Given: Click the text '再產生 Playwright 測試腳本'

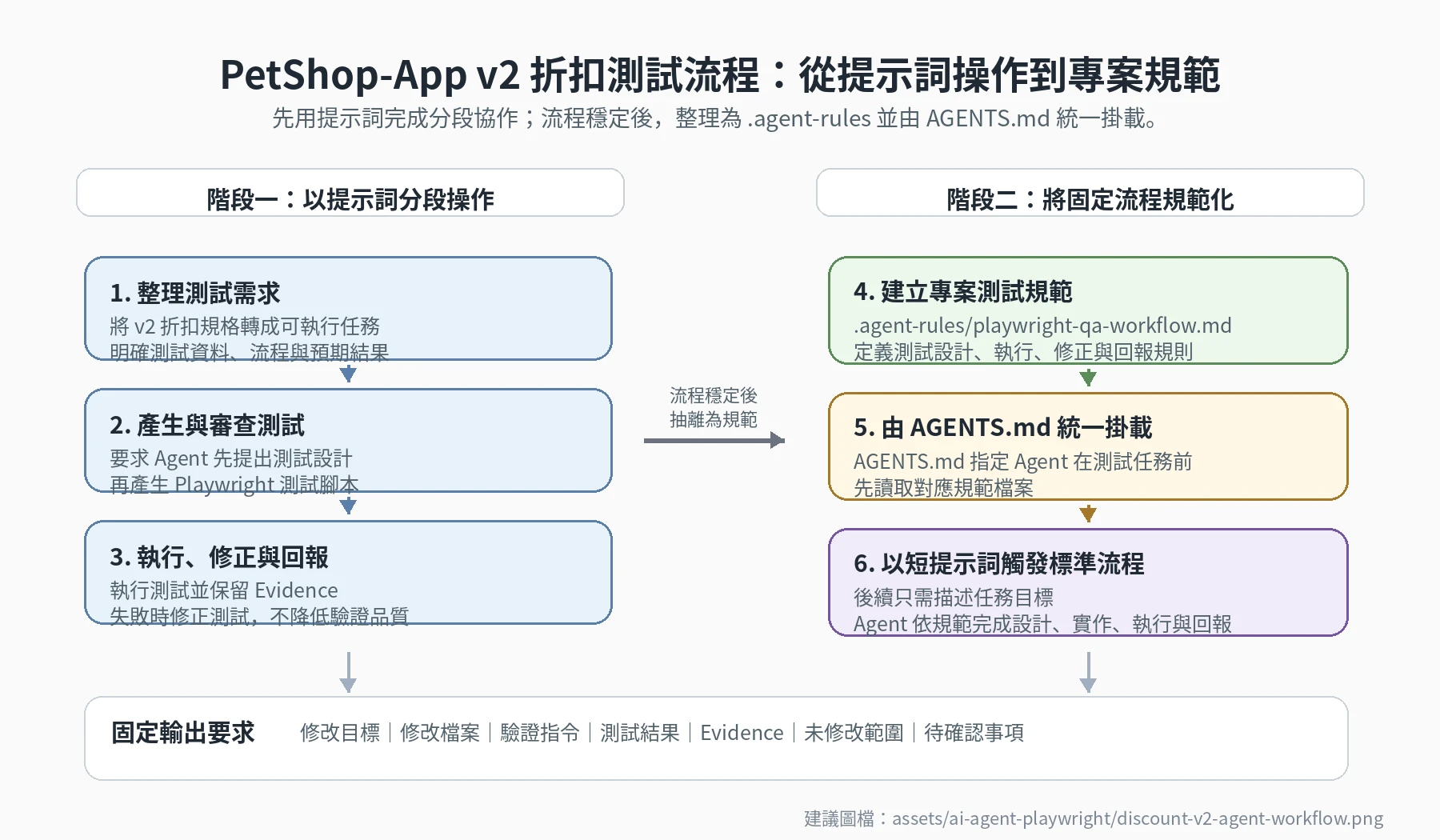Looking at the screenshot, I should [234, 484].
